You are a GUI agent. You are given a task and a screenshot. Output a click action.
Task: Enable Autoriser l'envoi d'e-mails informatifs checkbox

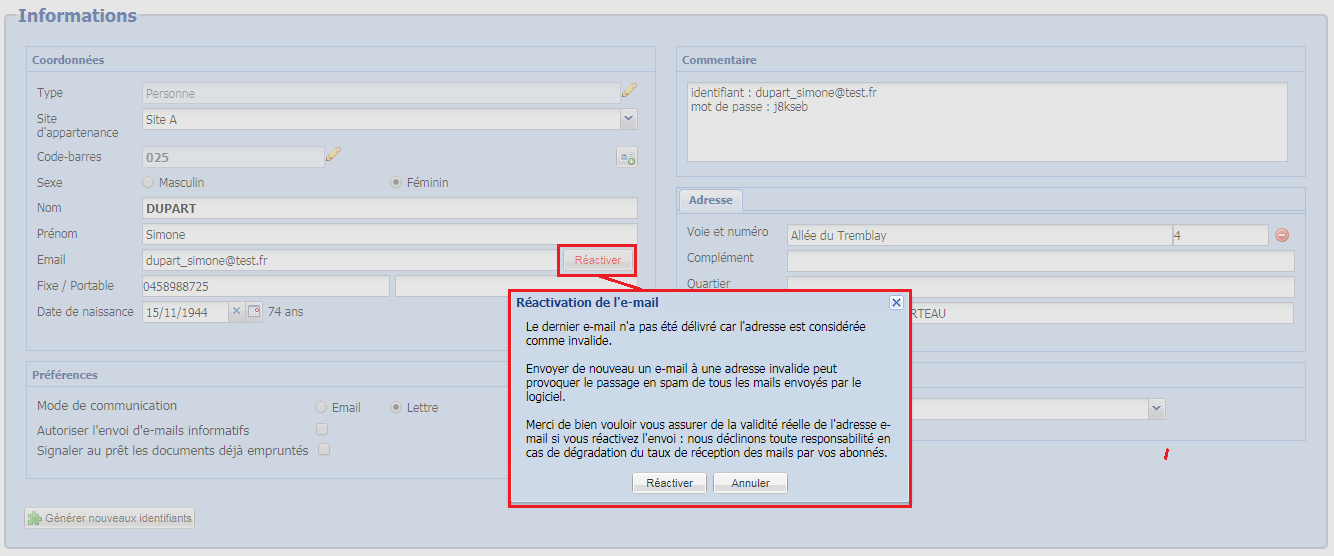(x=322, y=429)
